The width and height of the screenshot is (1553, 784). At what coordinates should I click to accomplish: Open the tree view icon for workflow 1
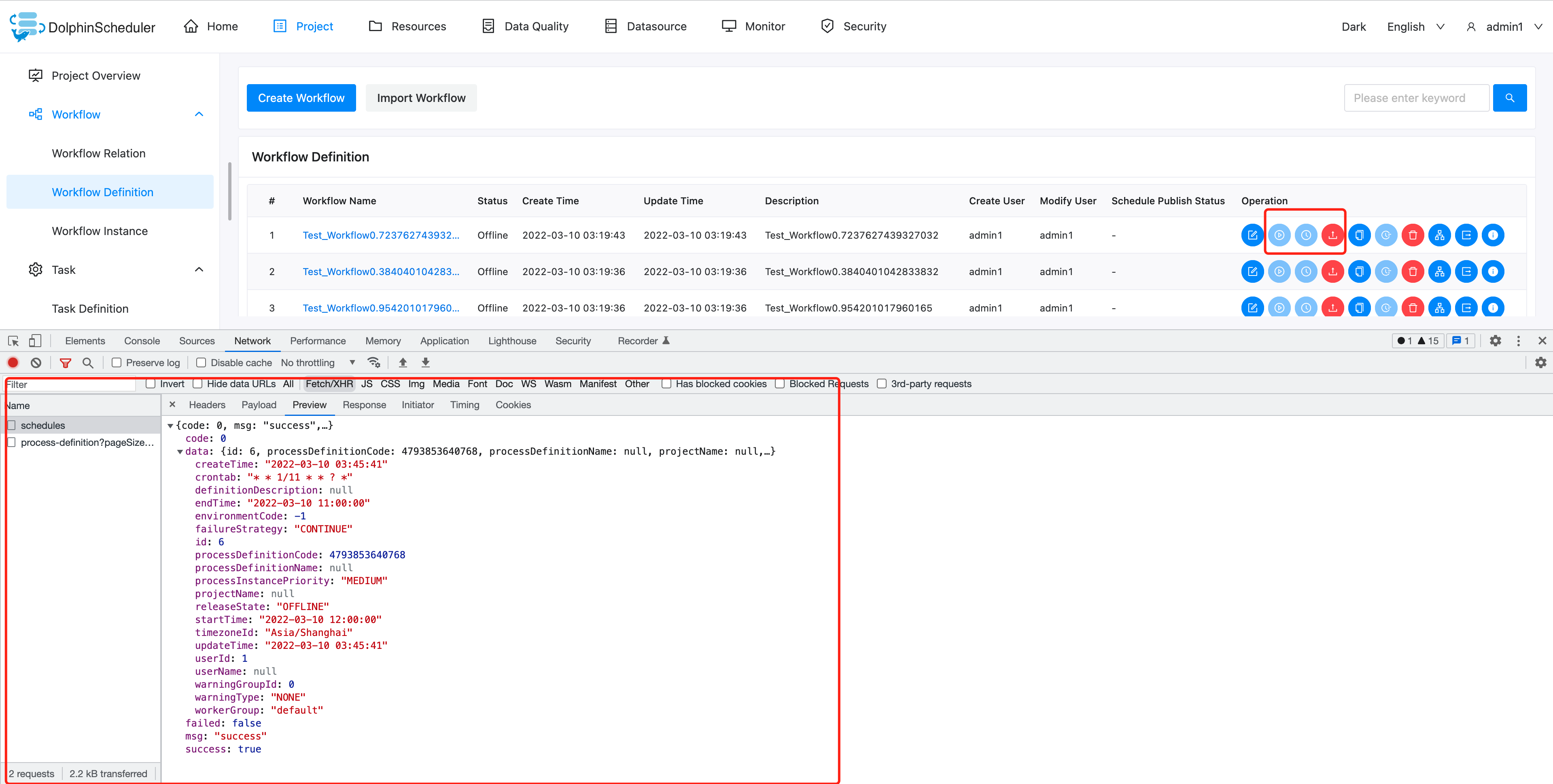(x=1440, y=235)
